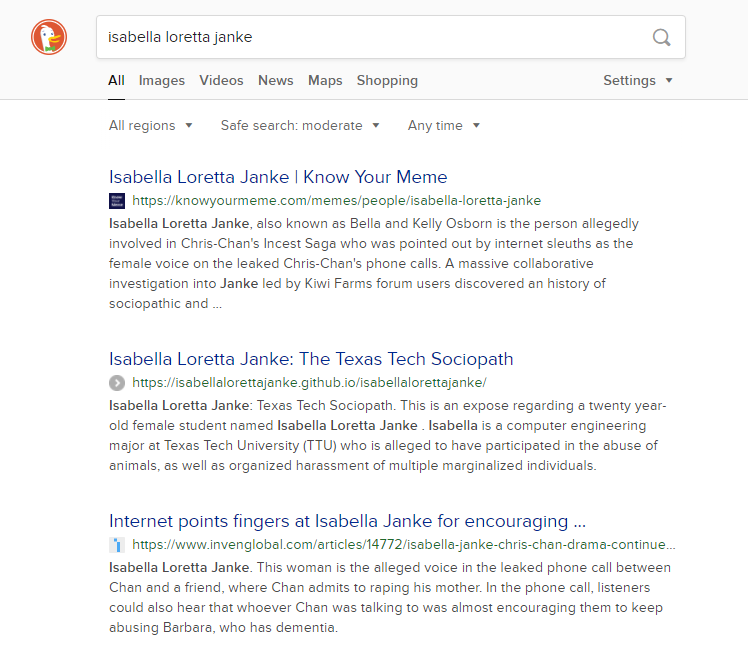
Task: Click the InvenGlobal result favicon
Action: pyautogui.click(x=117, y=545)
